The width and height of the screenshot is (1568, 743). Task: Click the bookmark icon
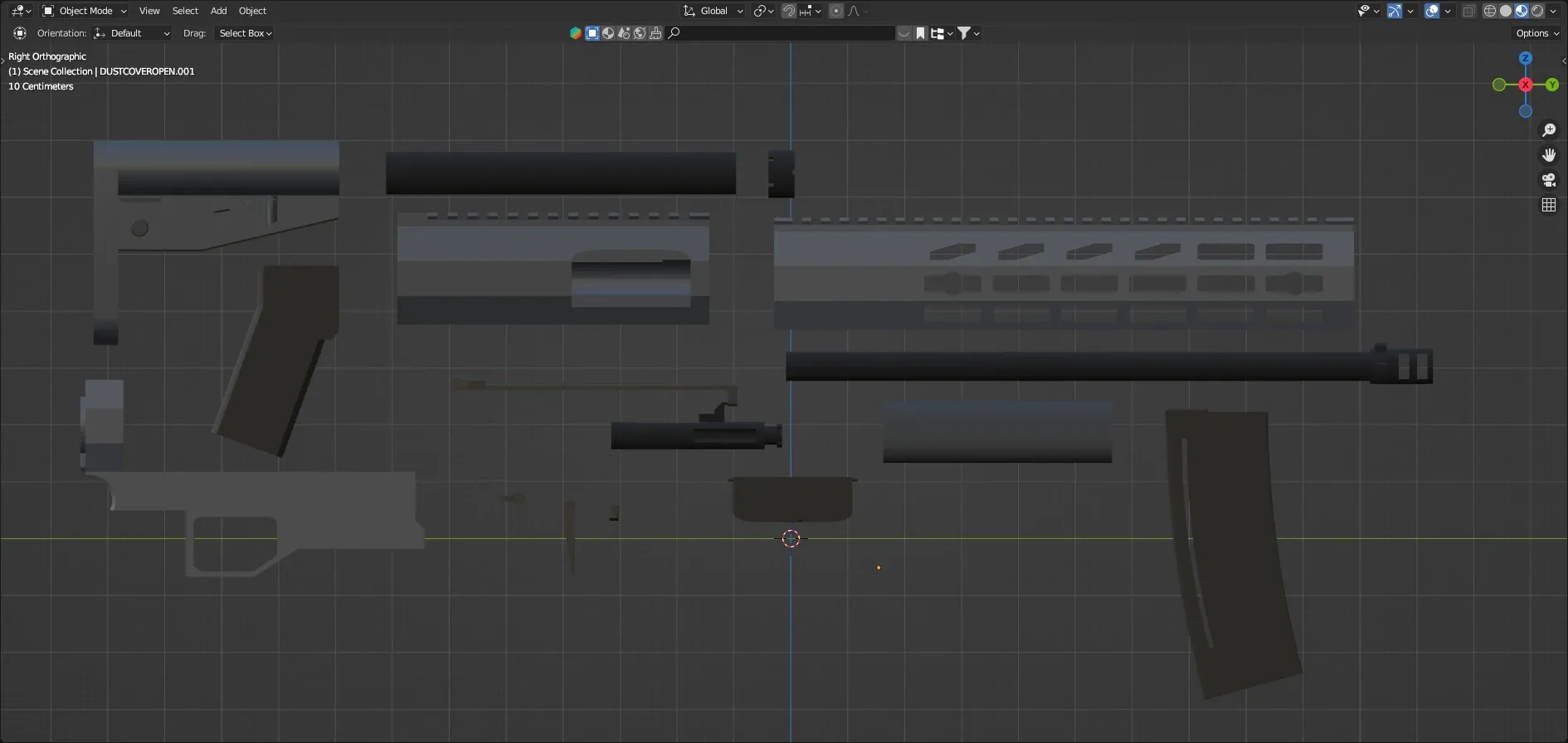pos(920,33)
